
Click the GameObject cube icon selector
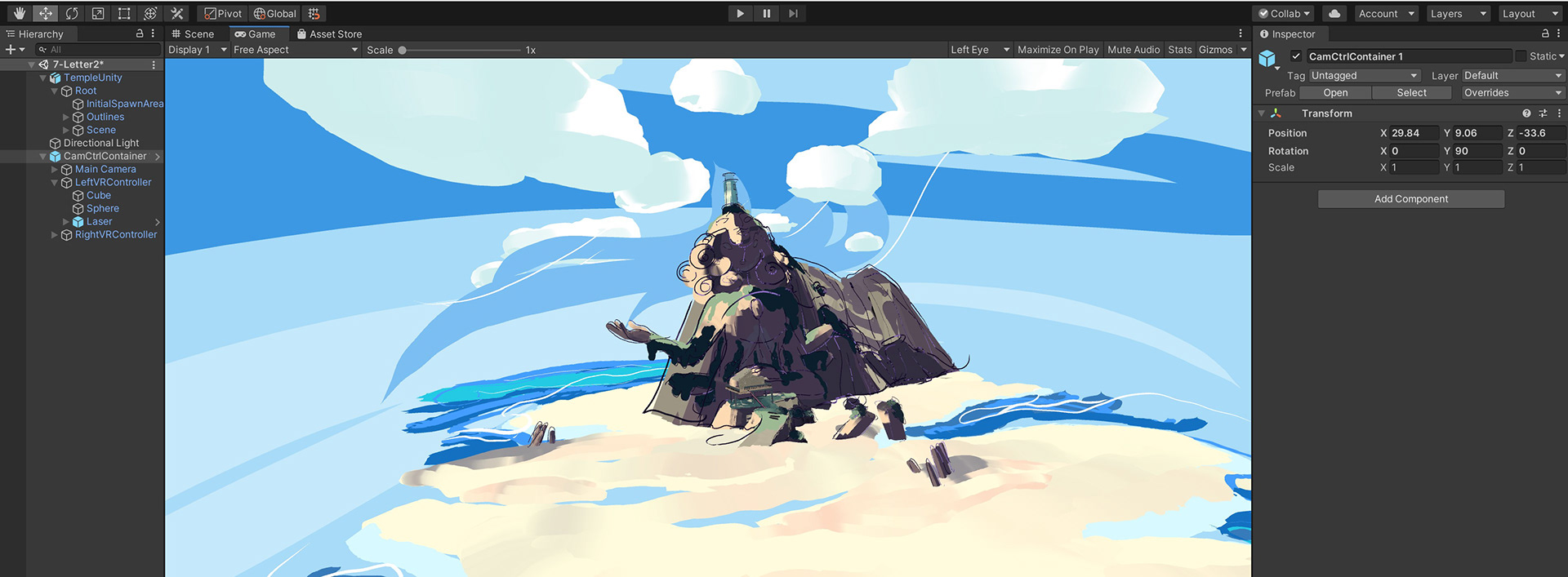(1268, 59)
